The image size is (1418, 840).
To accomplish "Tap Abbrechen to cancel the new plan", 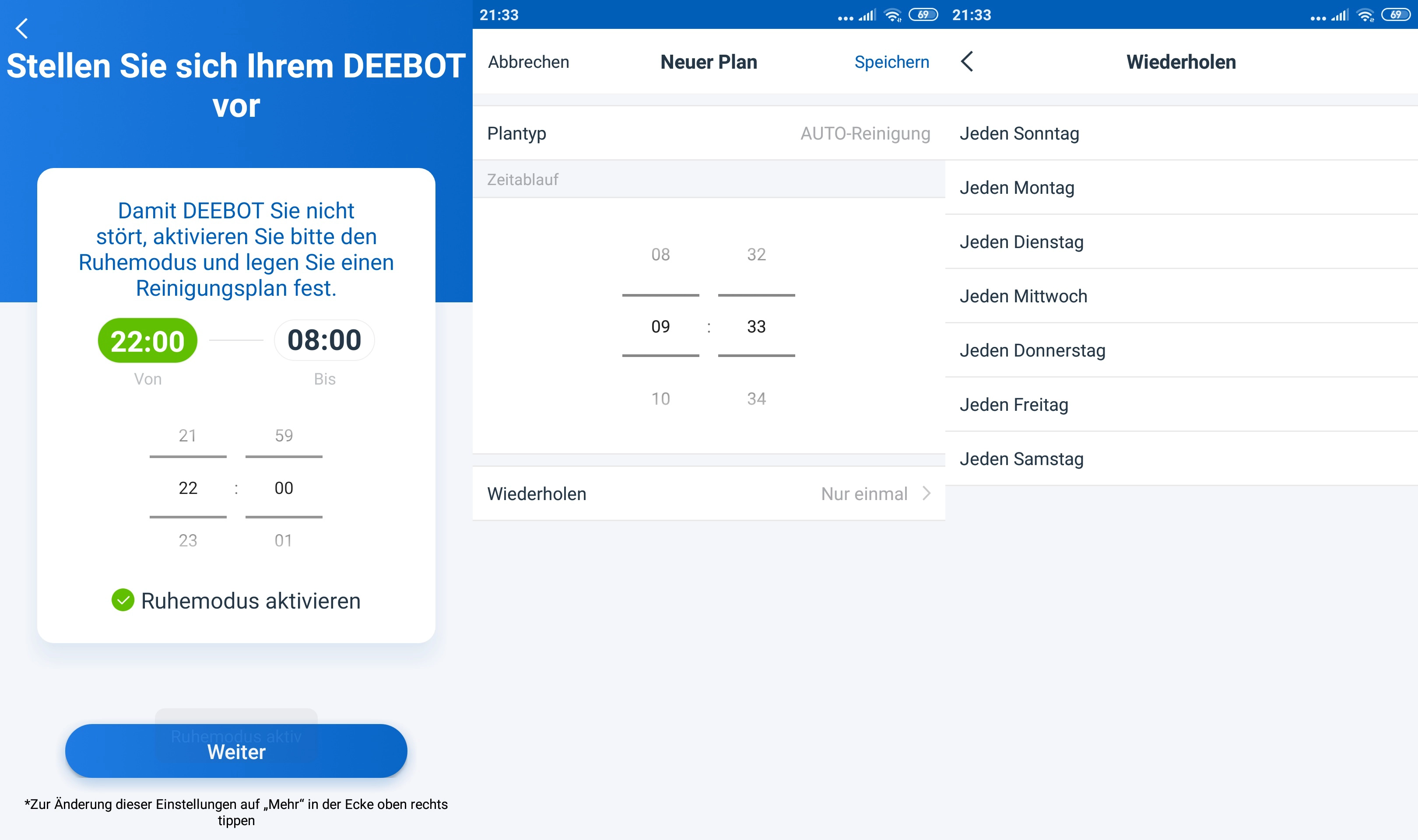I will tap(529, 62).
